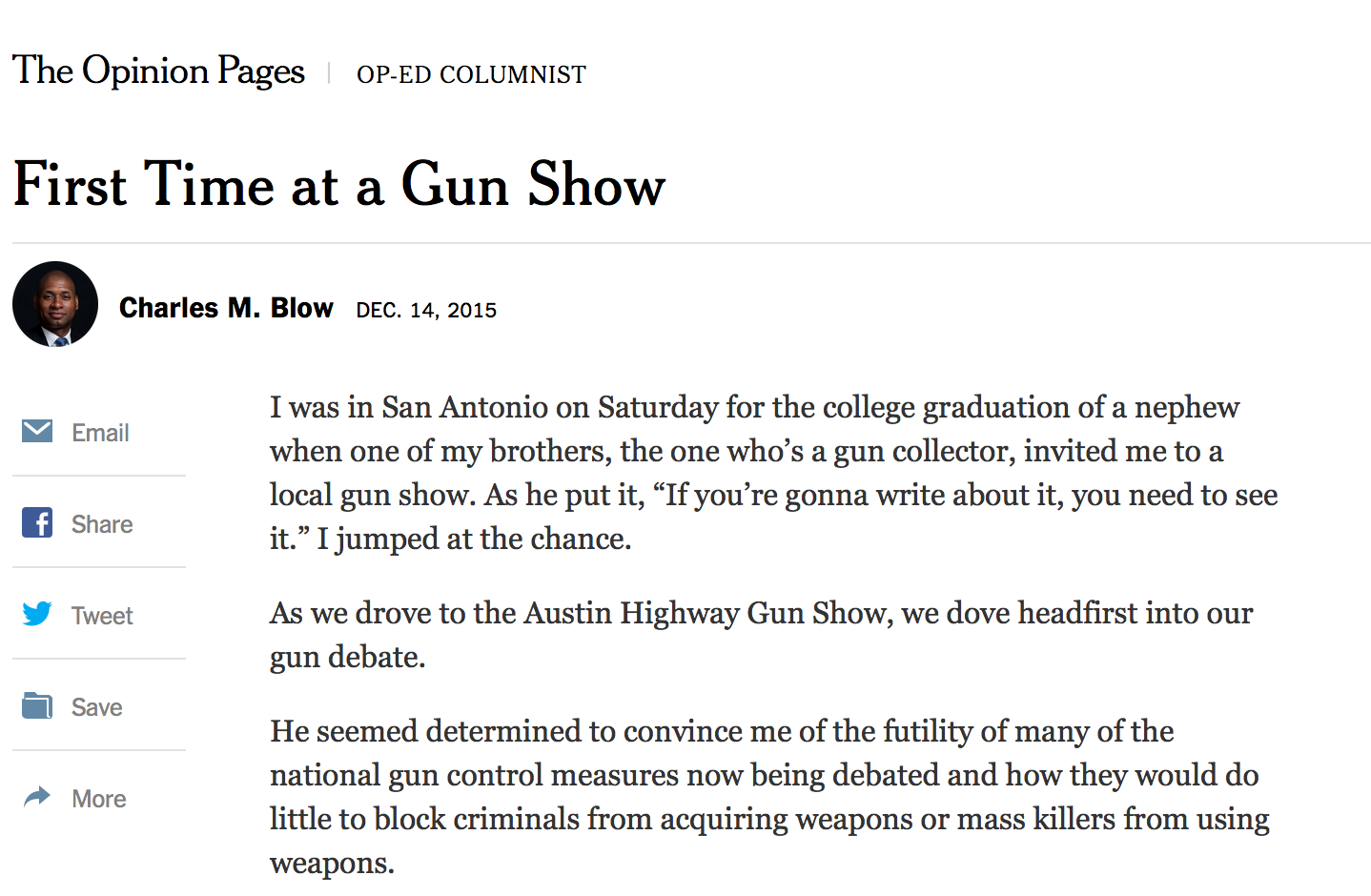This screenshot has width=1371, height=896.
Task: Click the Tweet text label
Action: click(x=102, y=616)
